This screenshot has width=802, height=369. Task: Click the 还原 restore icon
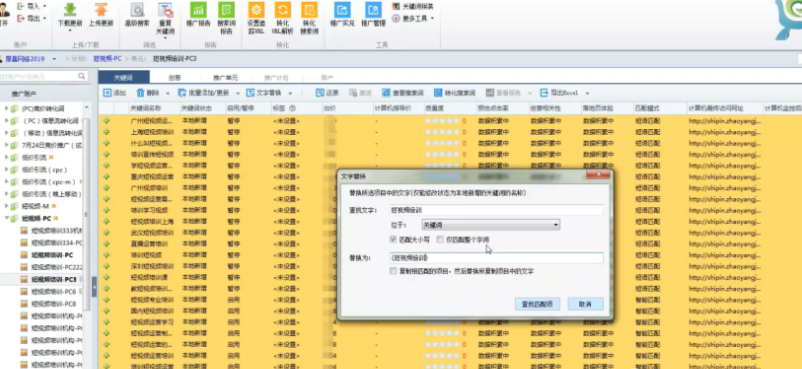click(x=320, y=93)
